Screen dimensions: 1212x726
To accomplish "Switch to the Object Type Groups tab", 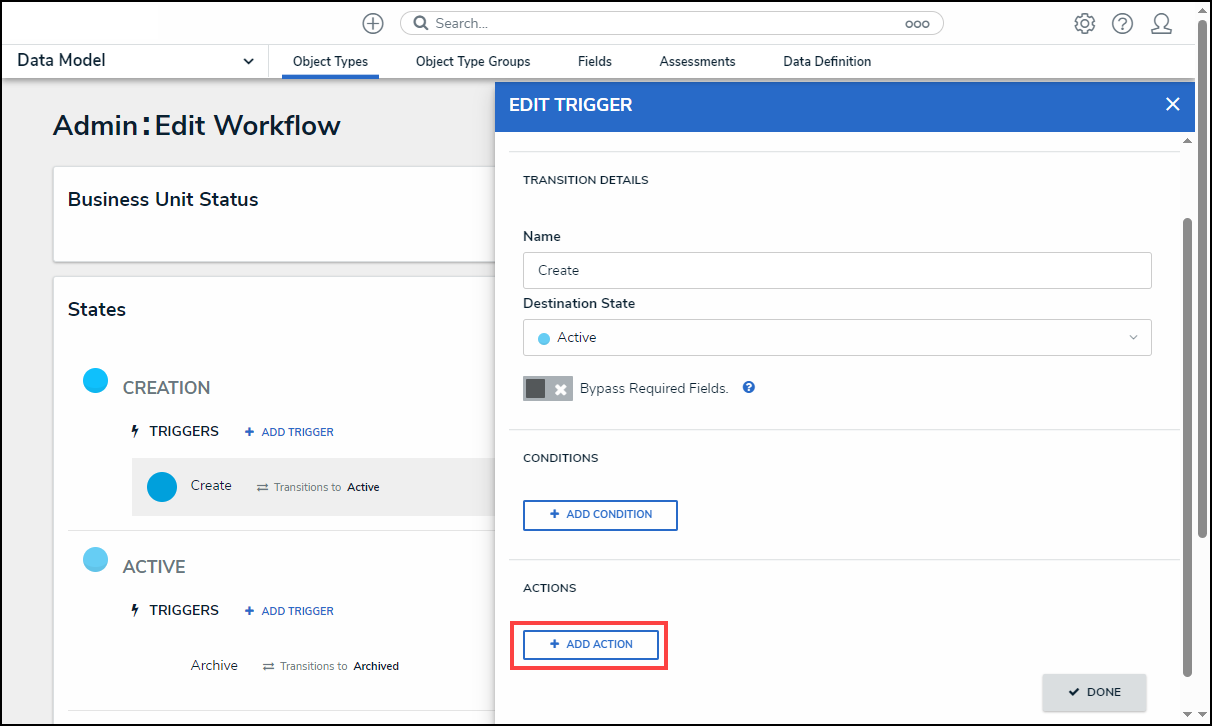I will pos(473,61).
